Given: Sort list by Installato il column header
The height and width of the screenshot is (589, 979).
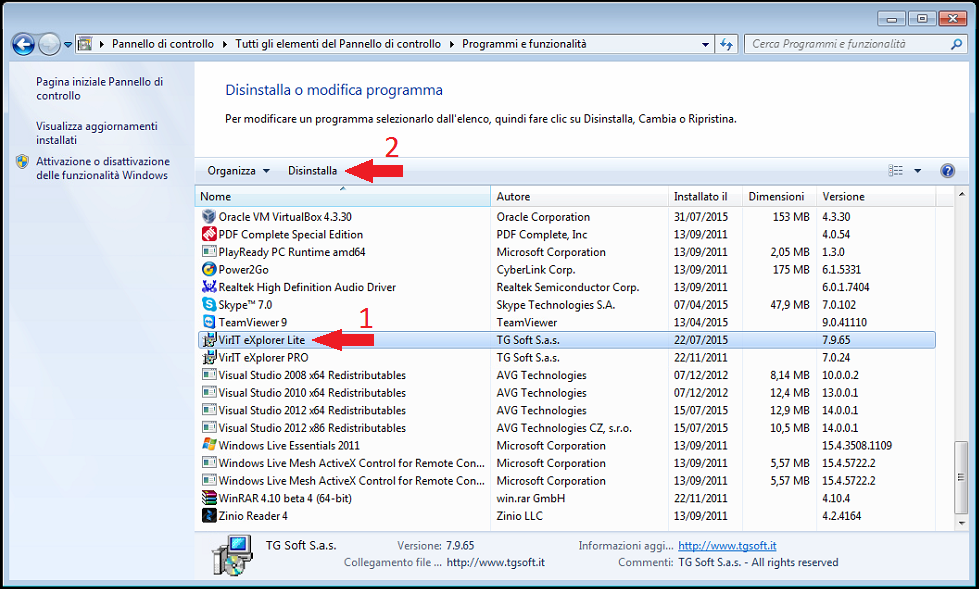Looking at the screenshot, I should pyautogui.click(x=706, y=197).
